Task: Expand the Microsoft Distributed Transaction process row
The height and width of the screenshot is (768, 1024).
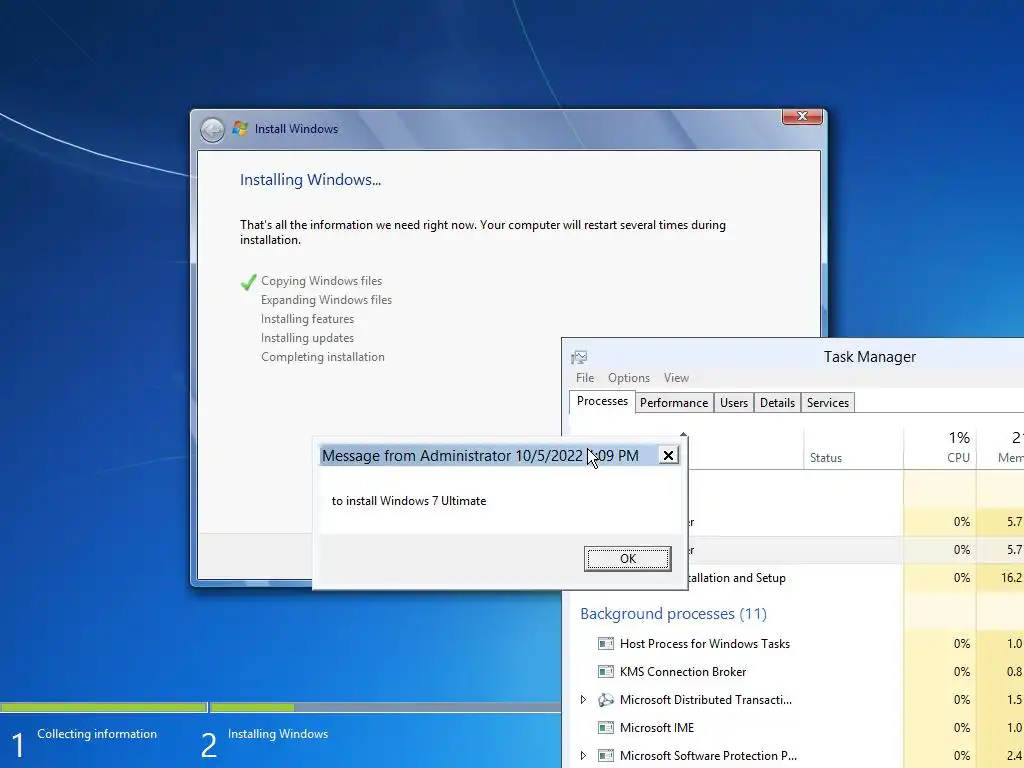Action: point(583,700)
